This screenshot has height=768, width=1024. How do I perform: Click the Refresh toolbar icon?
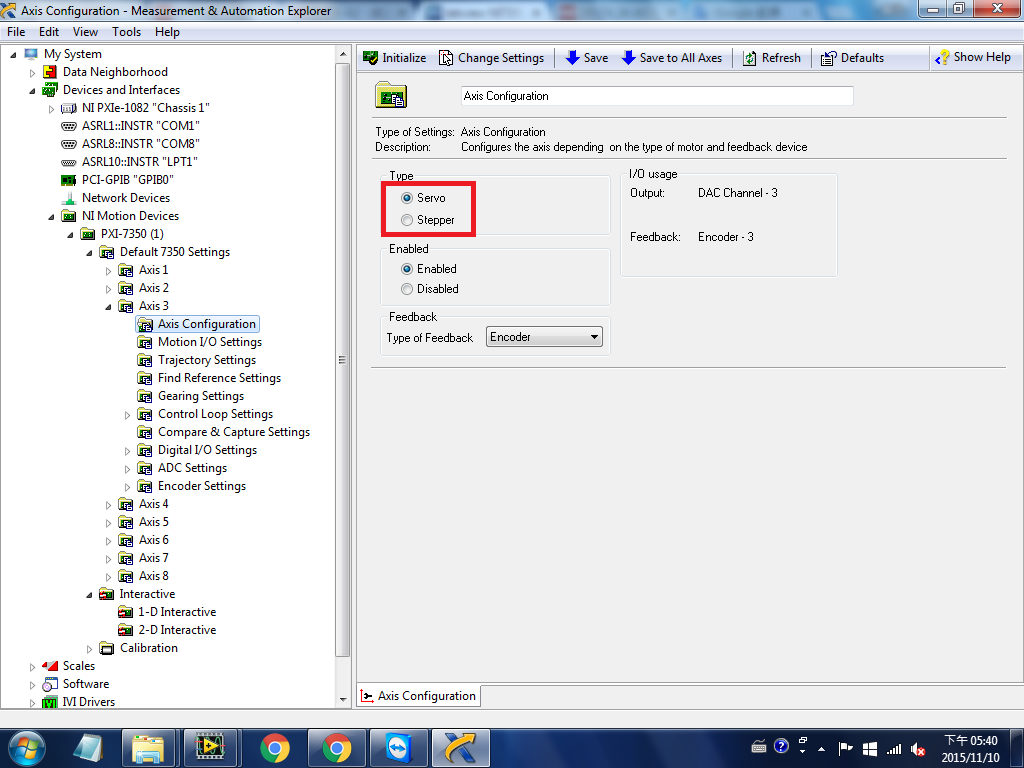(x=750, y=58)
